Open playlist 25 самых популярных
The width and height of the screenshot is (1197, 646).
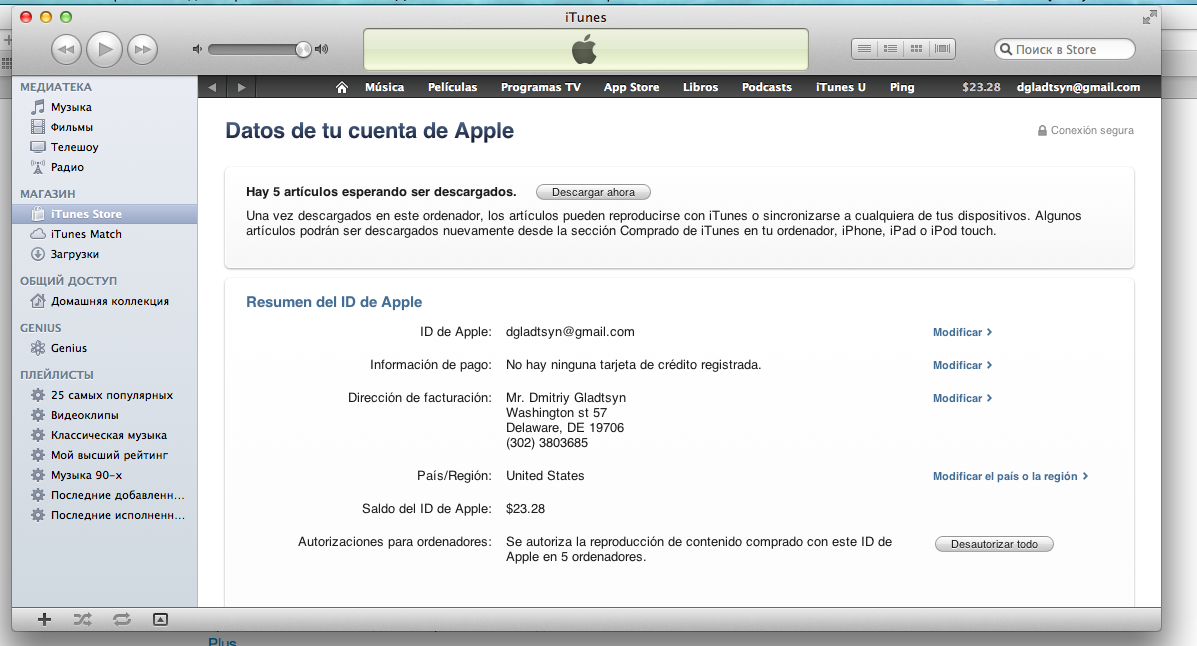click(105, 395)
